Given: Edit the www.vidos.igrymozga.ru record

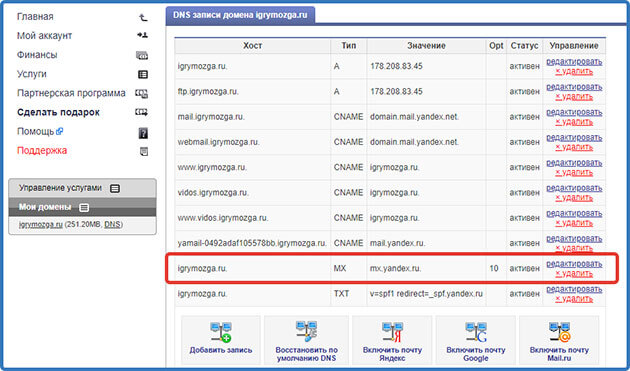Looking at the screenshot, I should tap(574, 214).
